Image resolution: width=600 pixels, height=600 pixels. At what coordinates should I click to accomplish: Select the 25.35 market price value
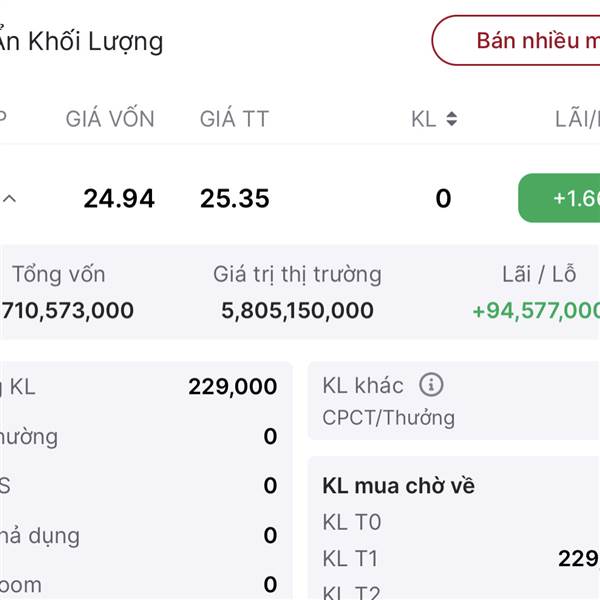click(x=235, y=199)
